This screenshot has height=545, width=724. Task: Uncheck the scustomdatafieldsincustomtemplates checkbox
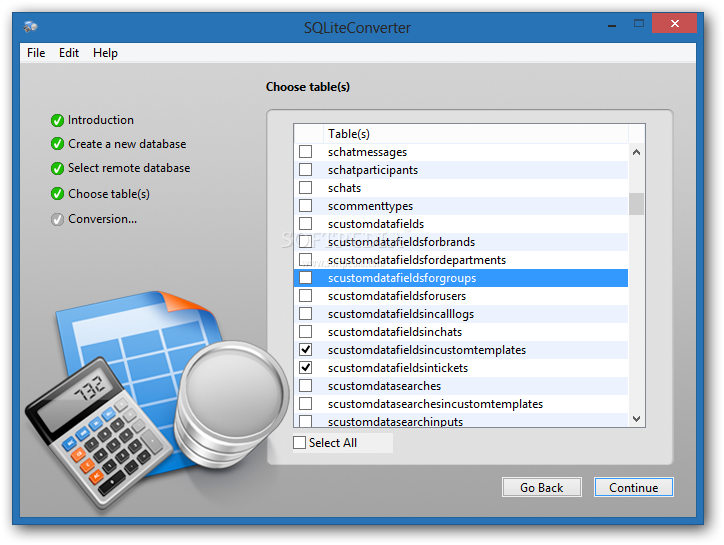[305, 350]
